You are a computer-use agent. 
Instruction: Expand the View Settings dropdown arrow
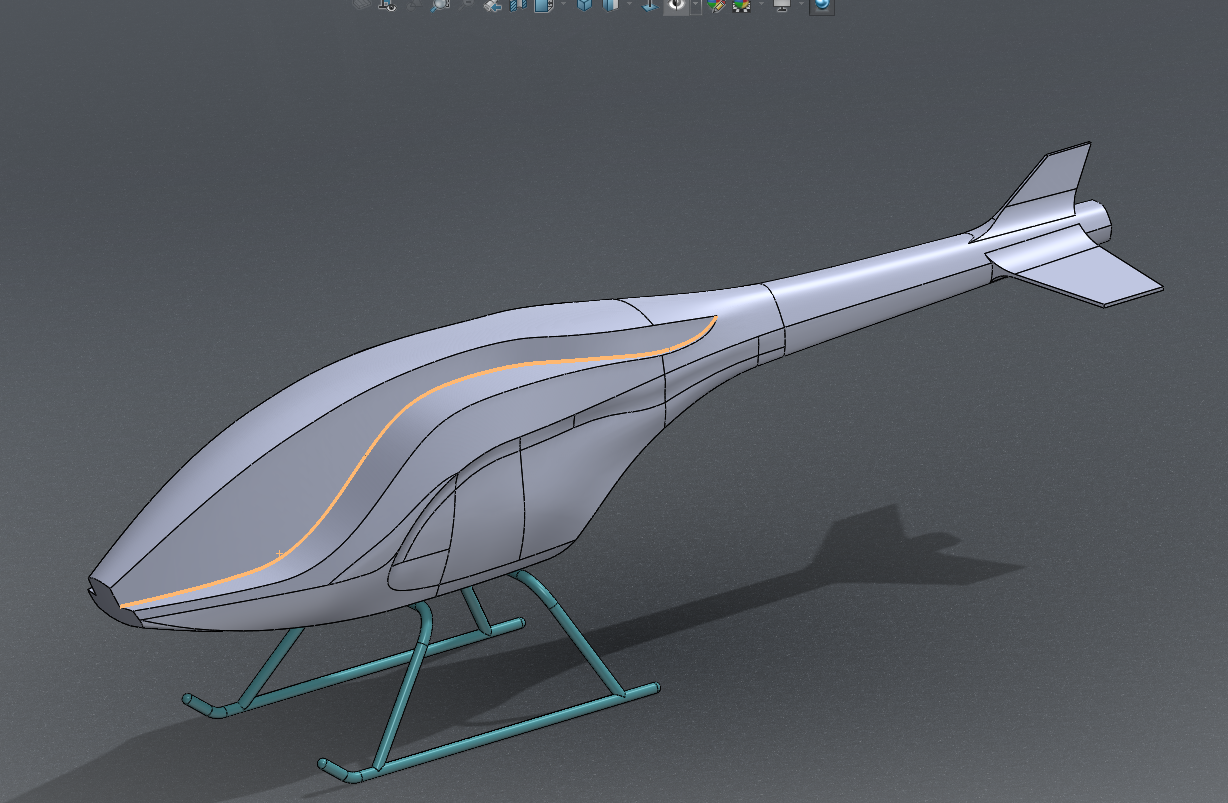pos(801,4)
